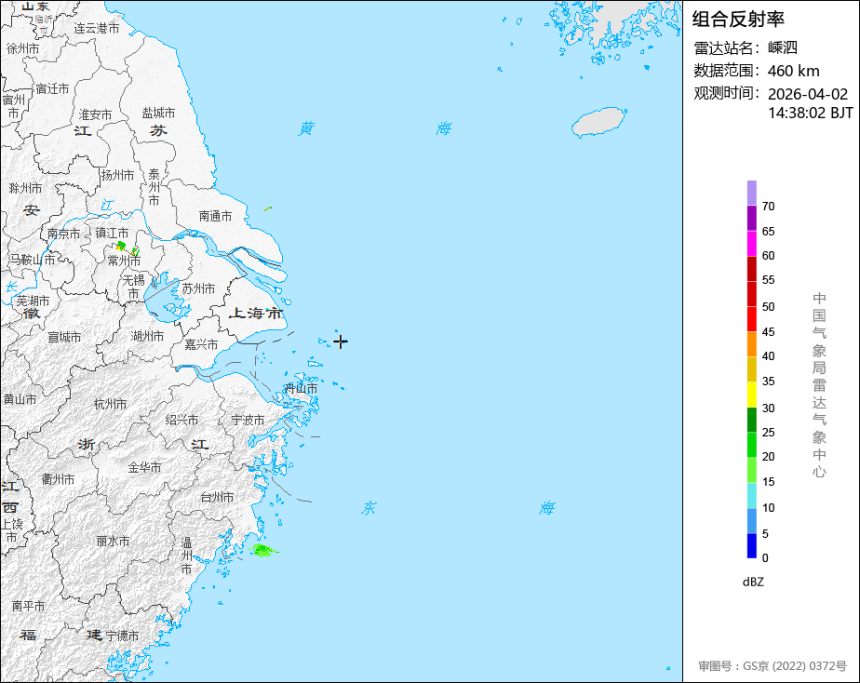
Task: Click the 南京市 map label
Action: [64, 234]
